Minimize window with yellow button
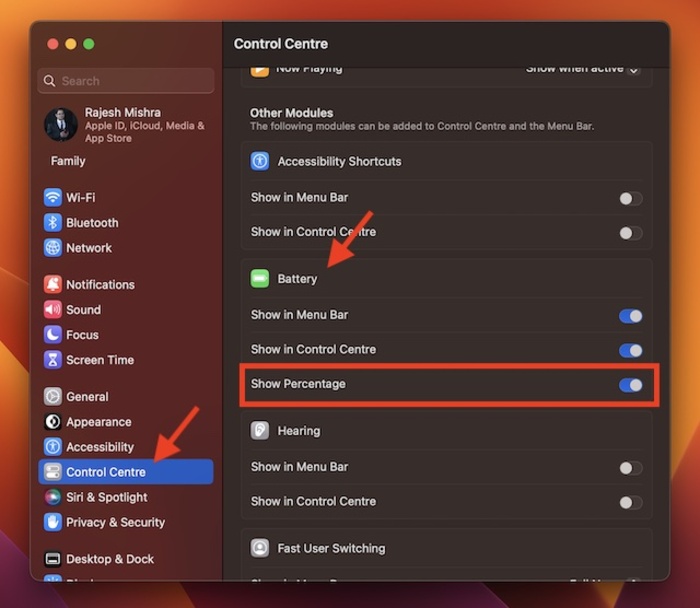 tap(71, 44)
